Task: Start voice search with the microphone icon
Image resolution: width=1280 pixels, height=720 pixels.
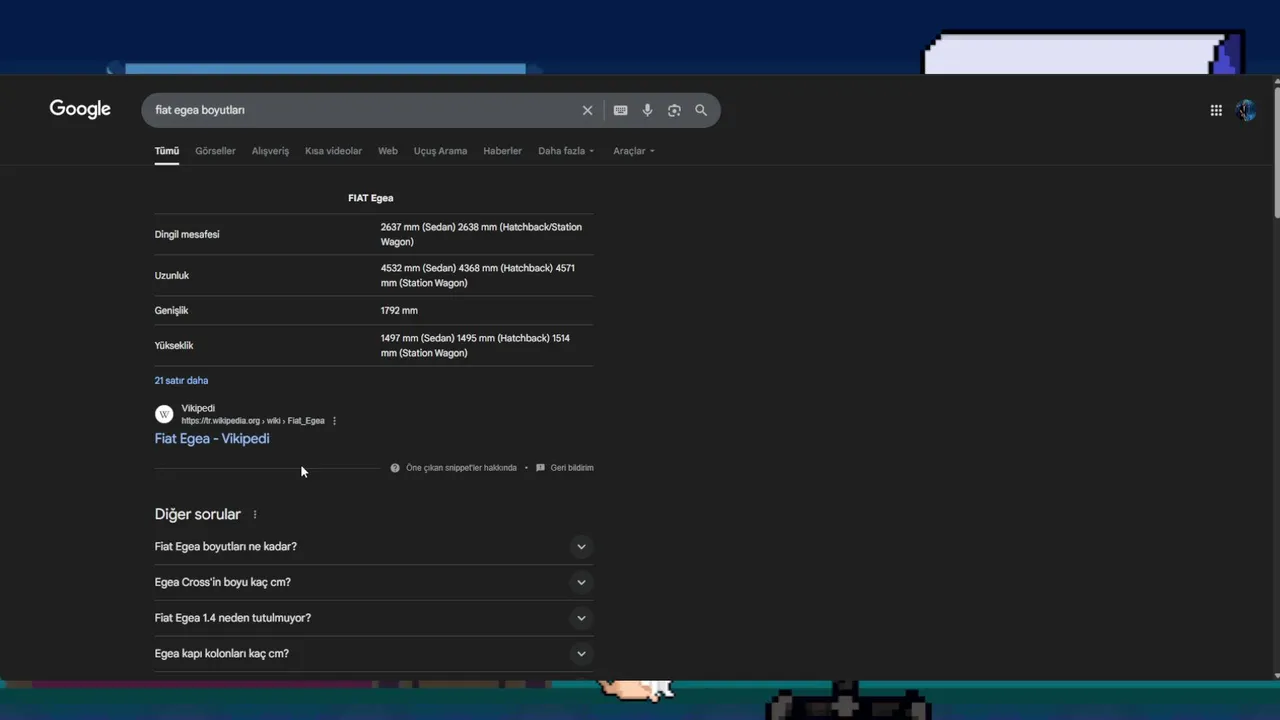Action: coord(647,110)
